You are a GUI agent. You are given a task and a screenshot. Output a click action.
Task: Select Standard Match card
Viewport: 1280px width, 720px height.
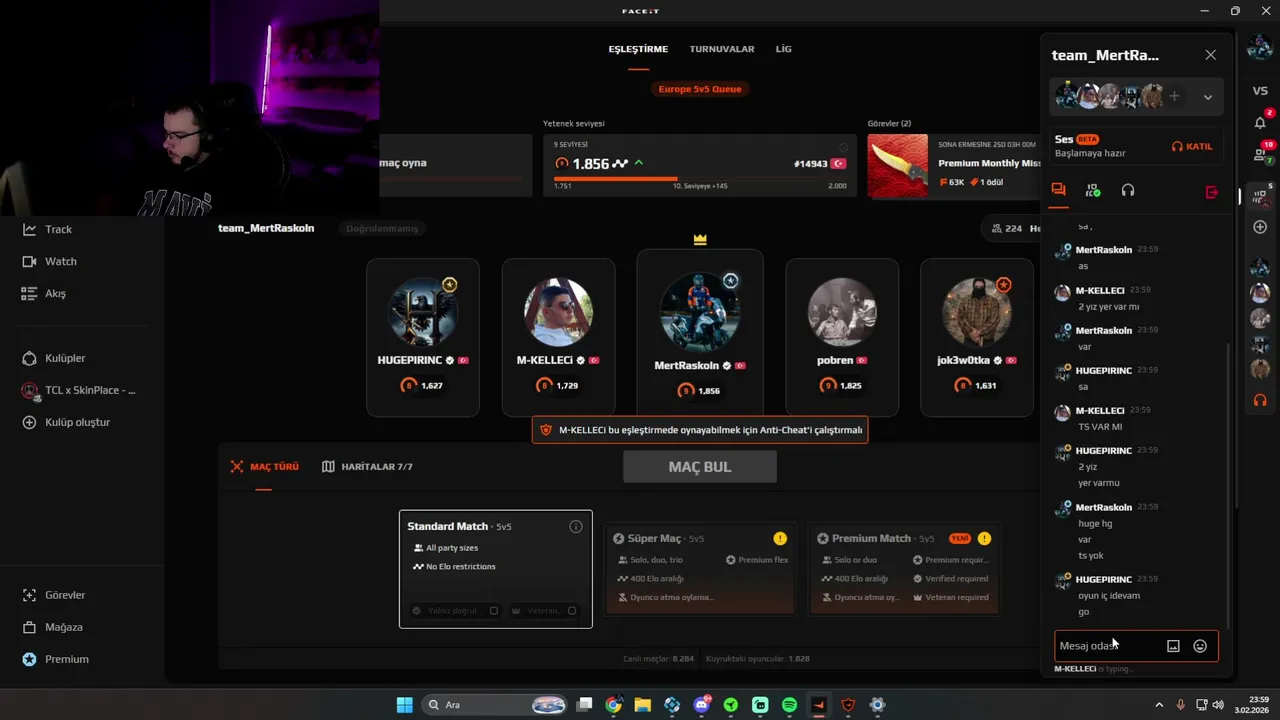pyautogui.click(x=496, y=569)
